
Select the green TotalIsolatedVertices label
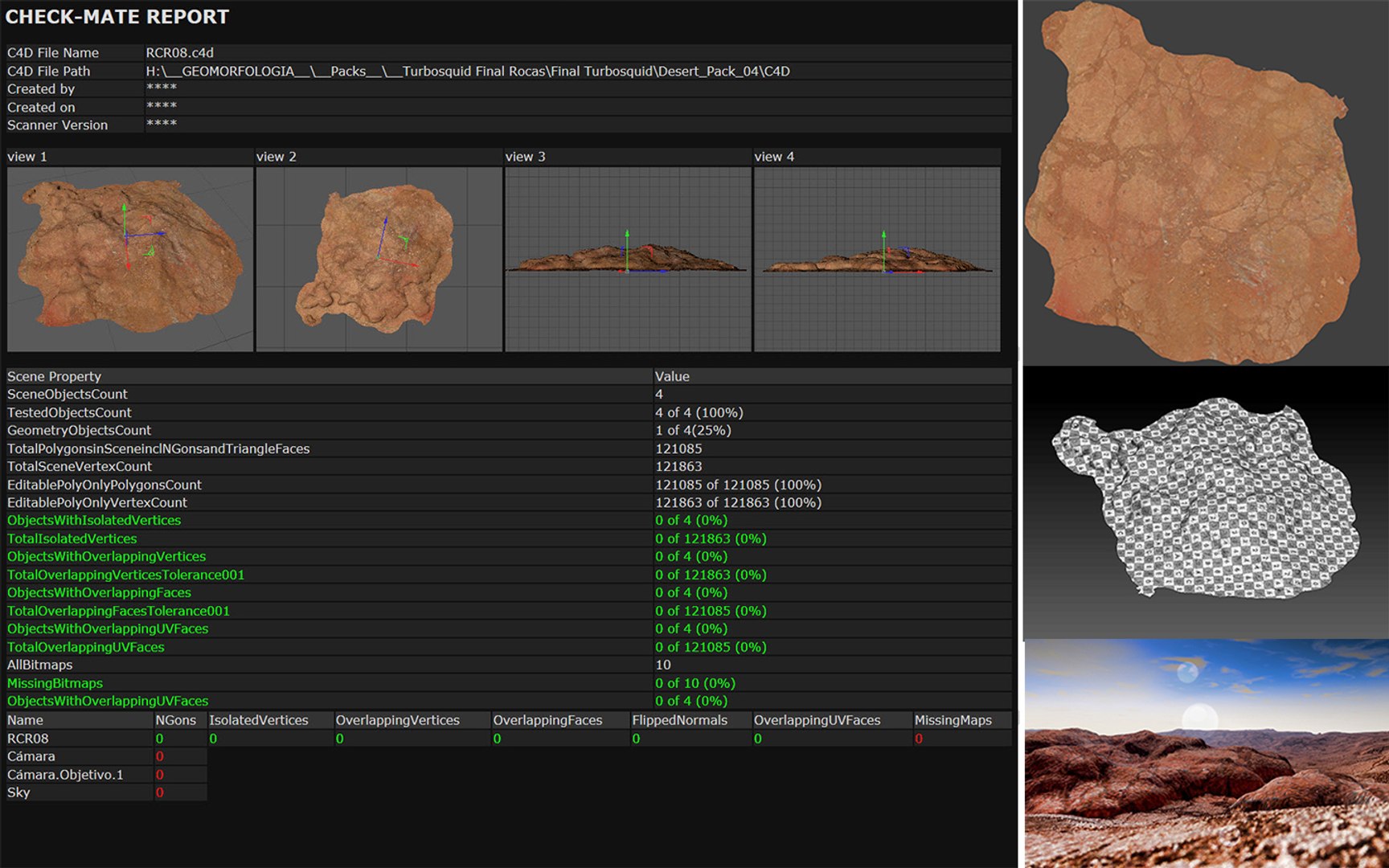[x=72, y=539]
